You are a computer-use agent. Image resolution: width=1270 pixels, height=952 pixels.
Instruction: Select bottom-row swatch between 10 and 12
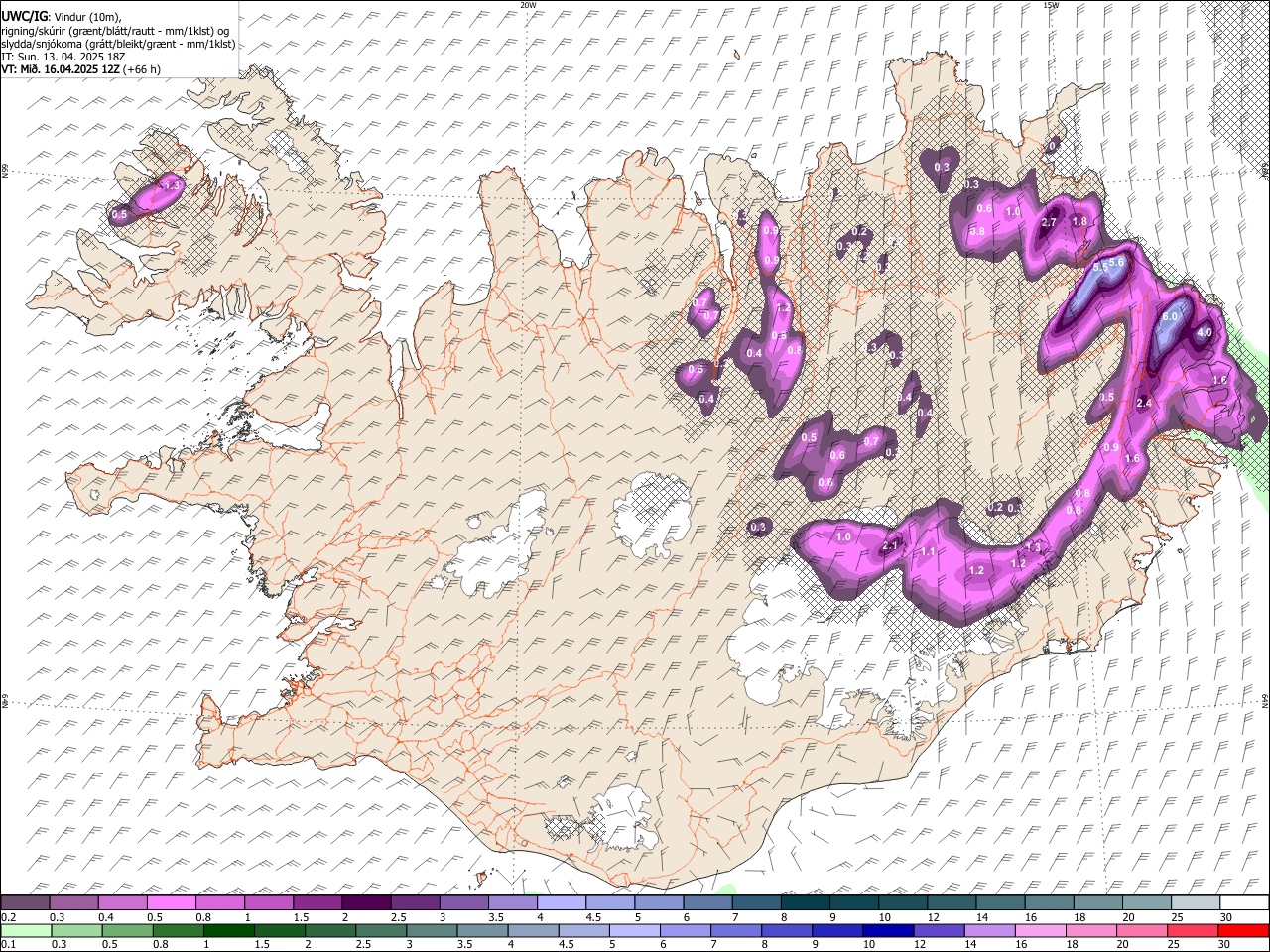(x=888, y=930)
